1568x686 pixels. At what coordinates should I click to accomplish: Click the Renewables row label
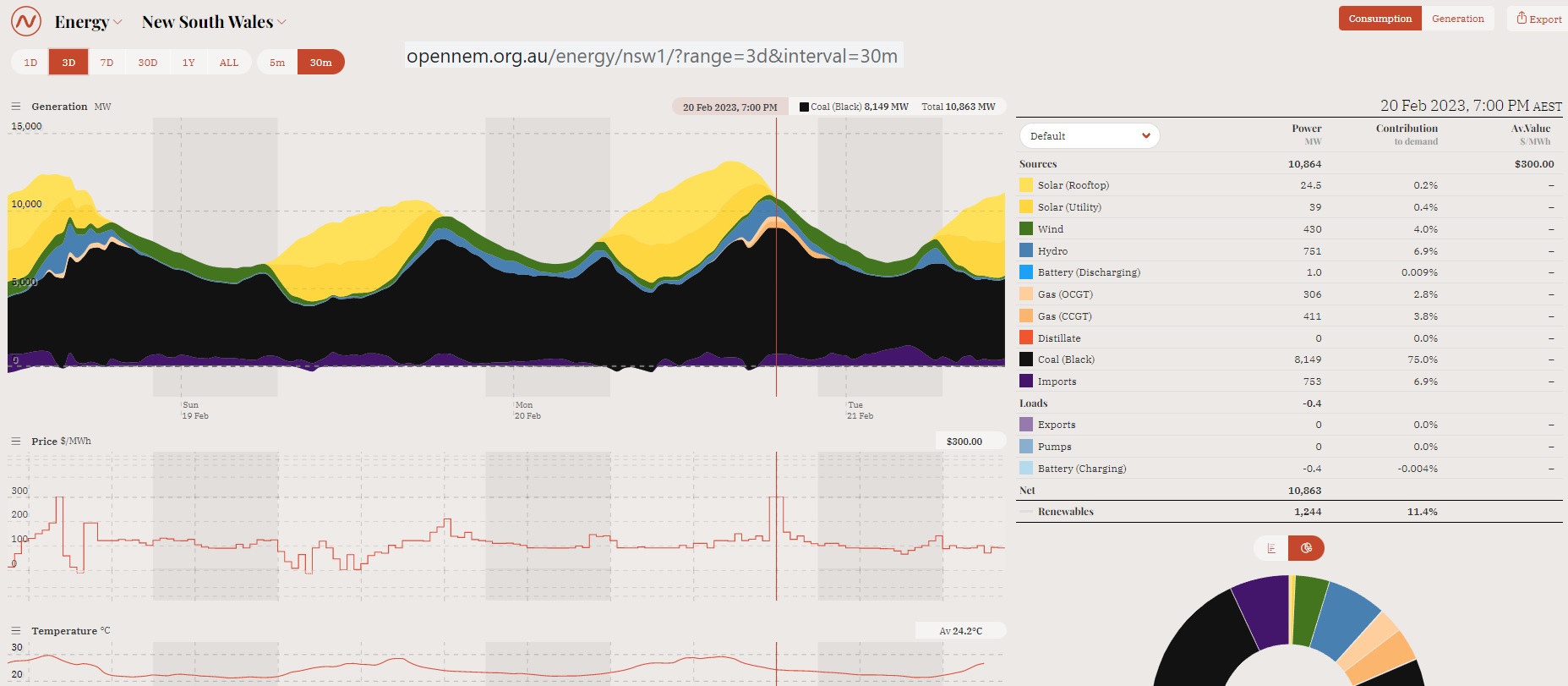click(1066, 512)
